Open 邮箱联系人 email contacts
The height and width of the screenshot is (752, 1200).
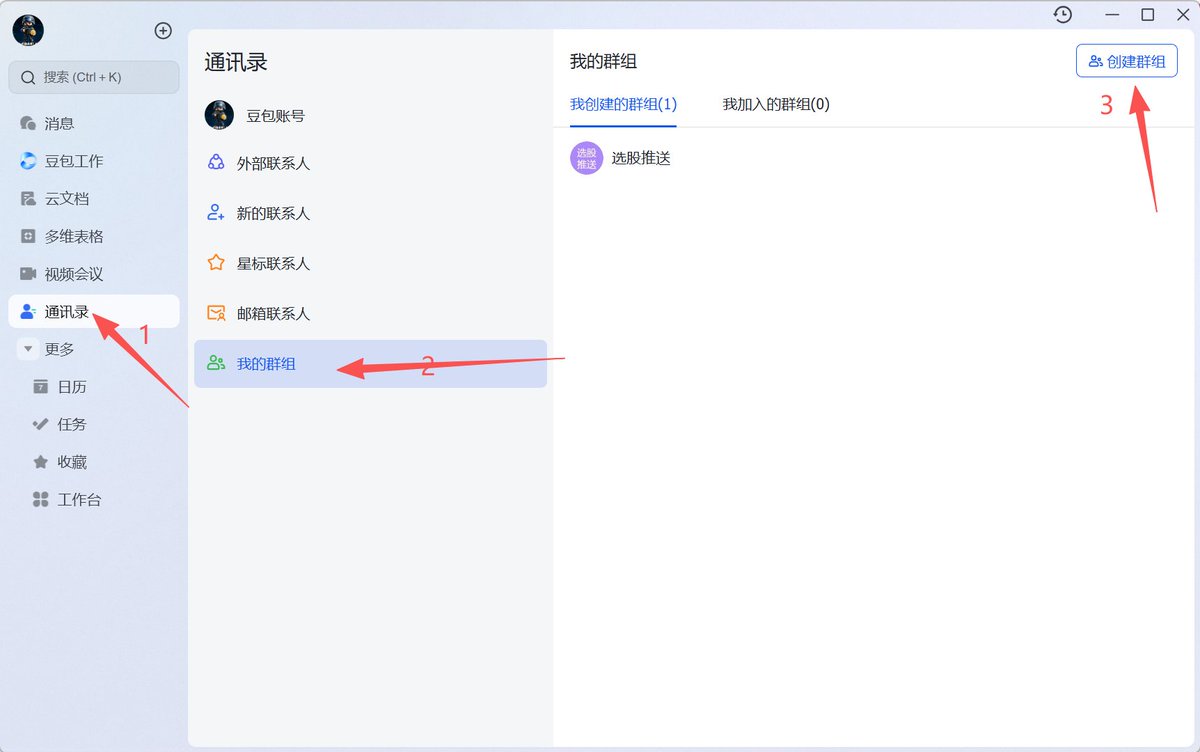click(370, 313)
